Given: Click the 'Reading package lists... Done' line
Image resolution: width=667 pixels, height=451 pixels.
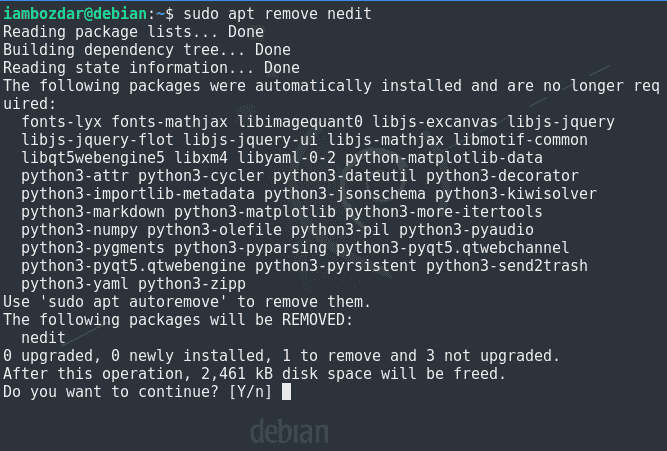Looking at the screenshot, I should (133, 32).
